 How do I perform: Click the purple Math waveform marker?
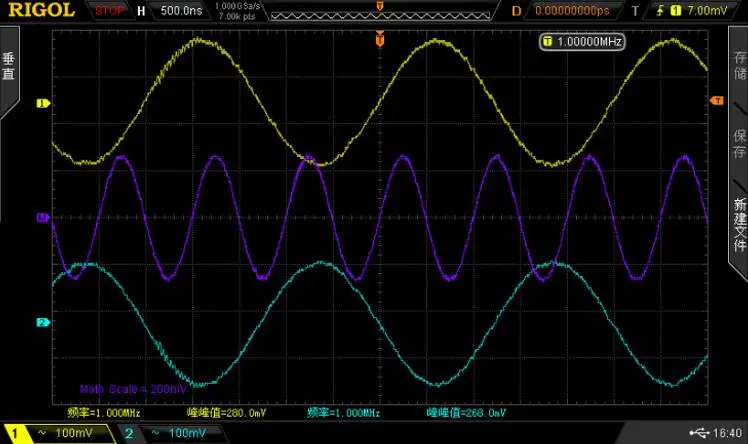[x=42, y=217]
